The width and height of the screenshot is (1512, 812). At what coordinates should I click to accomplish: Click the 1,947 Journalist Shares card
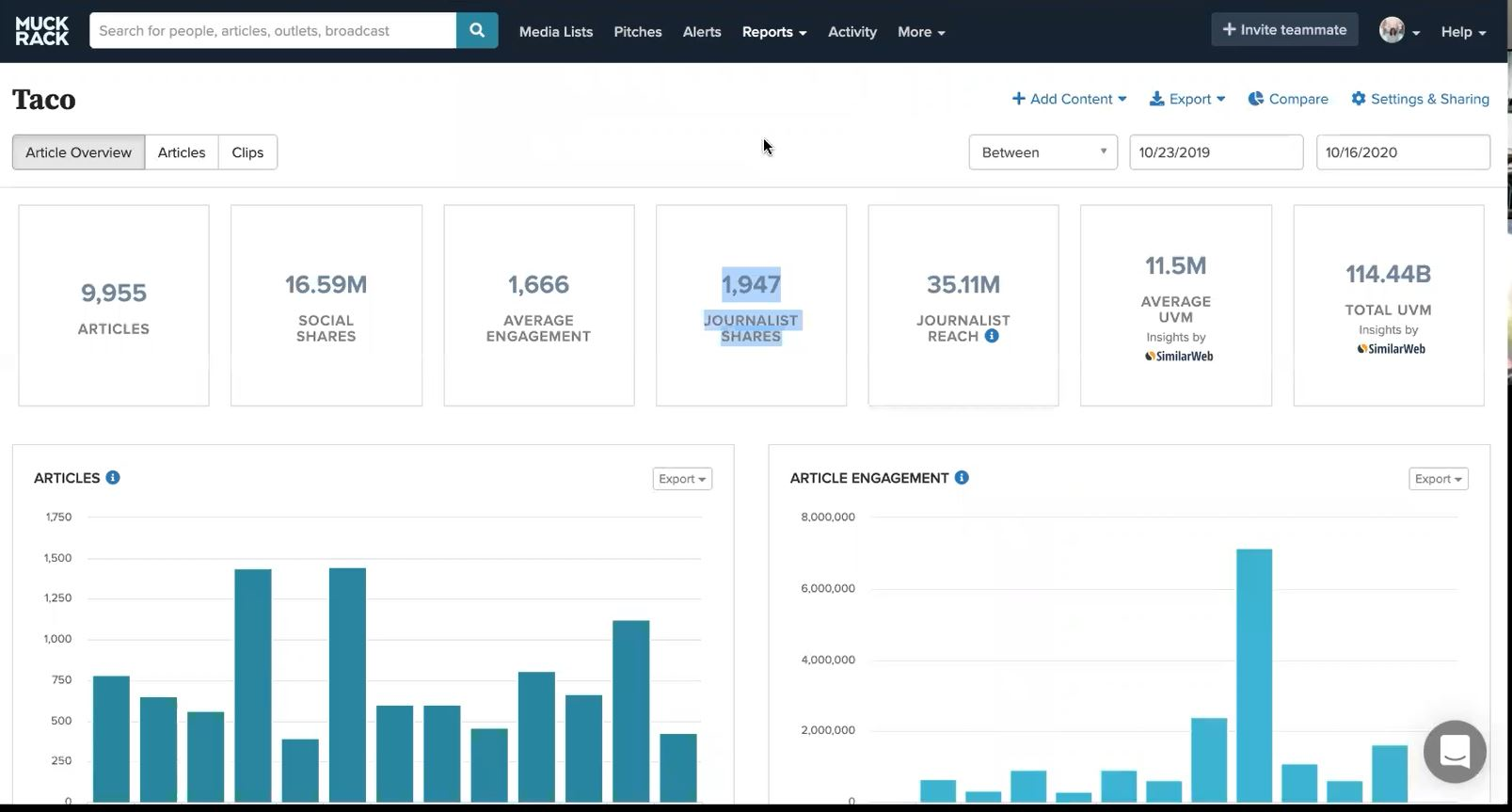(751, 306)
